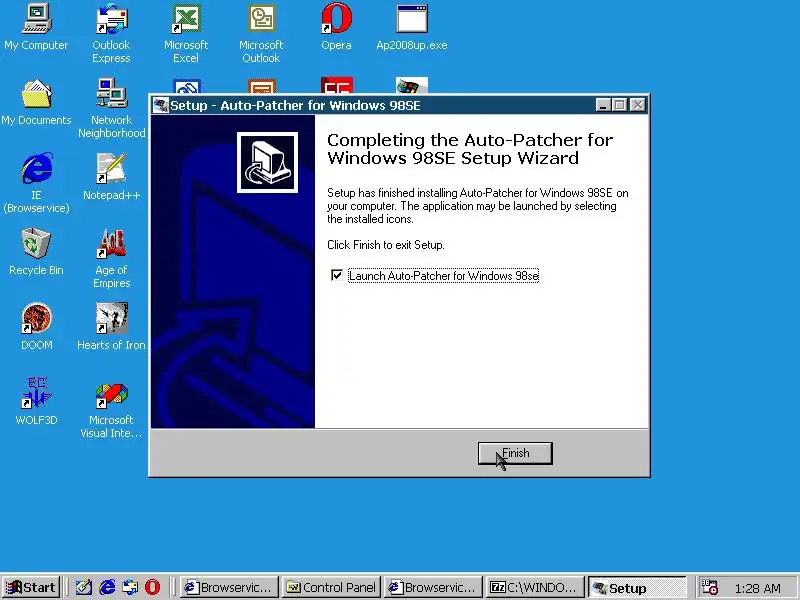Launch Opera from the quick launch bar
Screen dimensions: 800x600
(x=152, y=587)
